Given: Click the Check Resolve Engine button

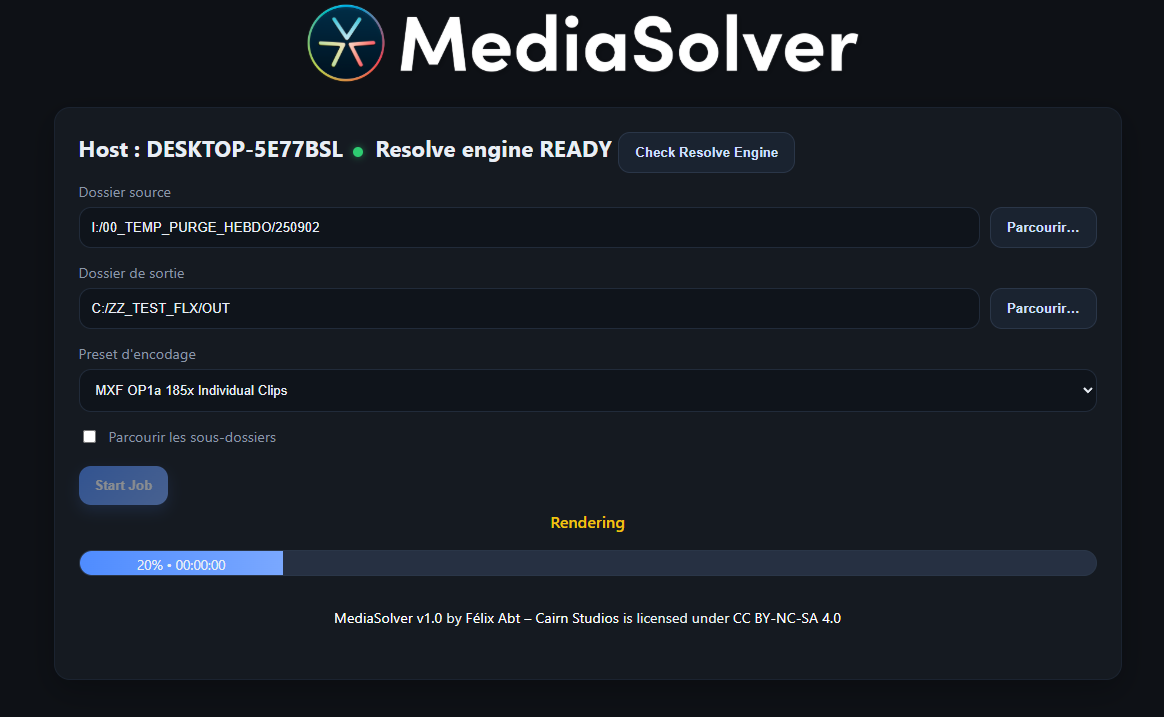Looking at the screenshot, I should coord(706,152).
